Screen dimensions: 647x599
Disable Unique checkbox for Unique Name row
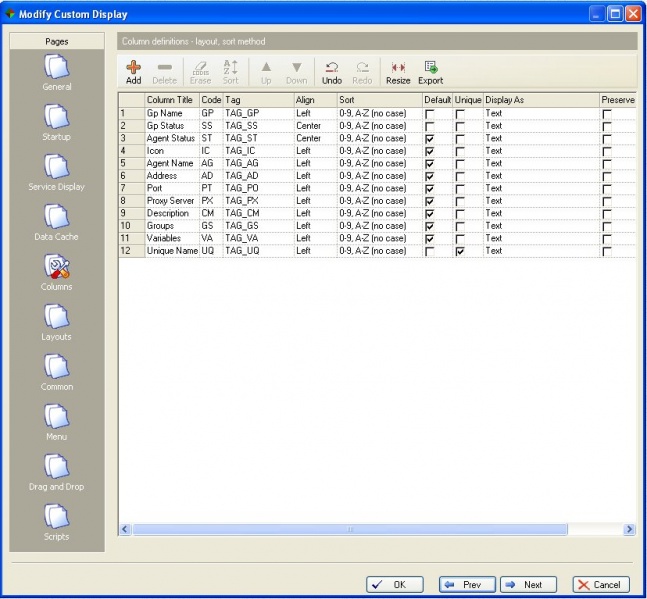click(x=460, y=252)
